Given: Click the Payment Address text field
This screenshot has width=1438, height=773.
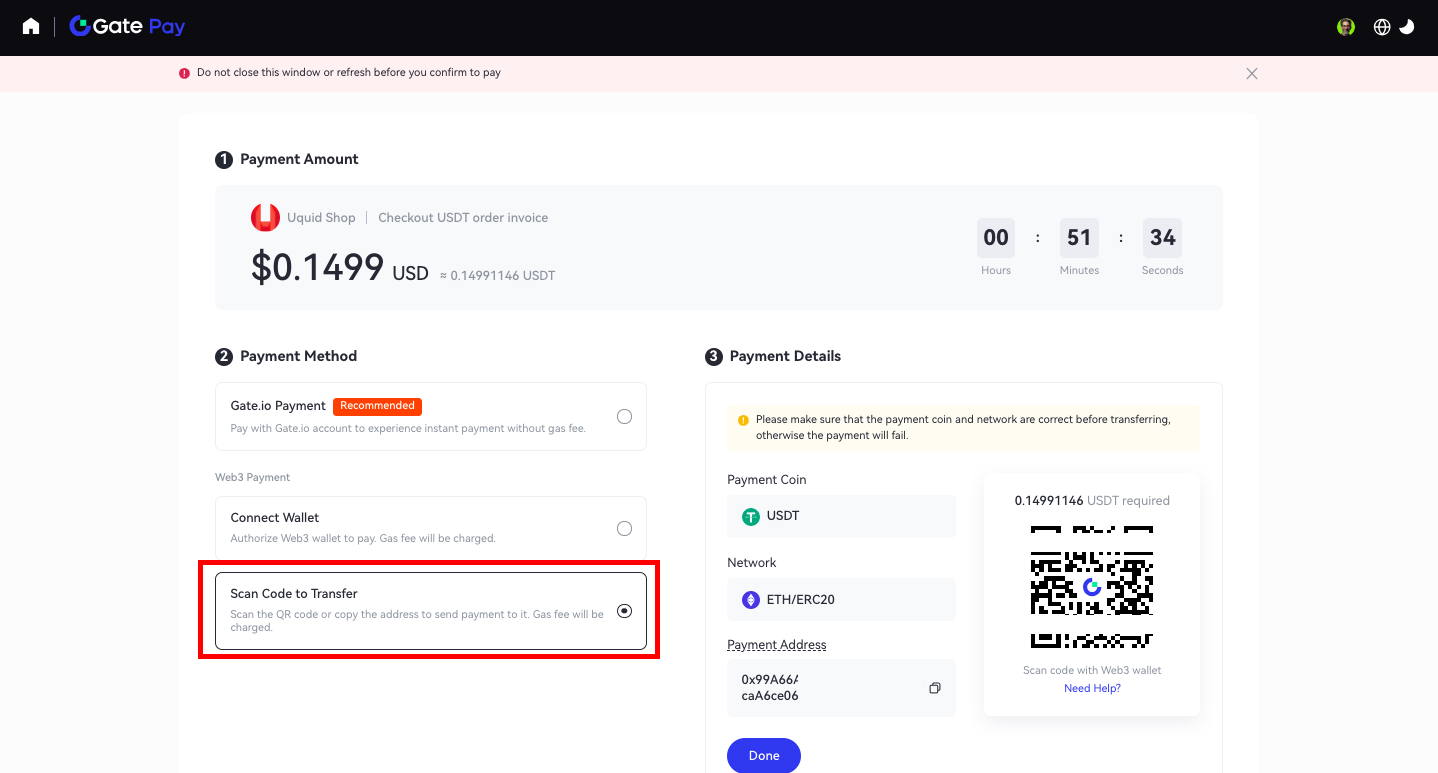Looking at the screenshot, I should pos(825,688).
